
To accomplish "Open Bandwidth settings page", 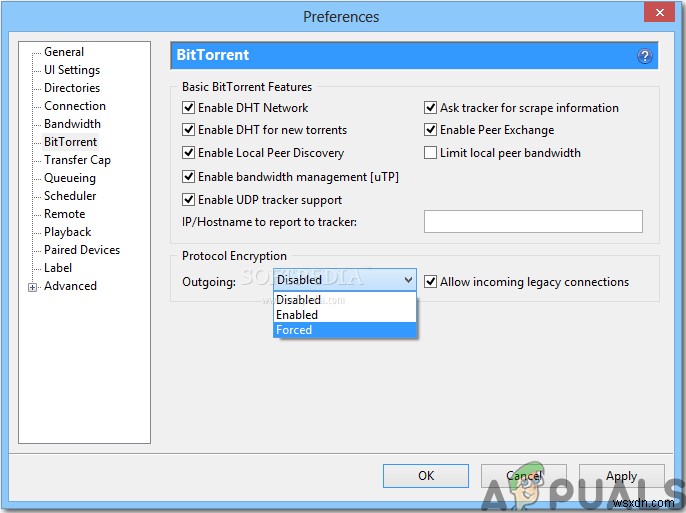I will 72,124.
